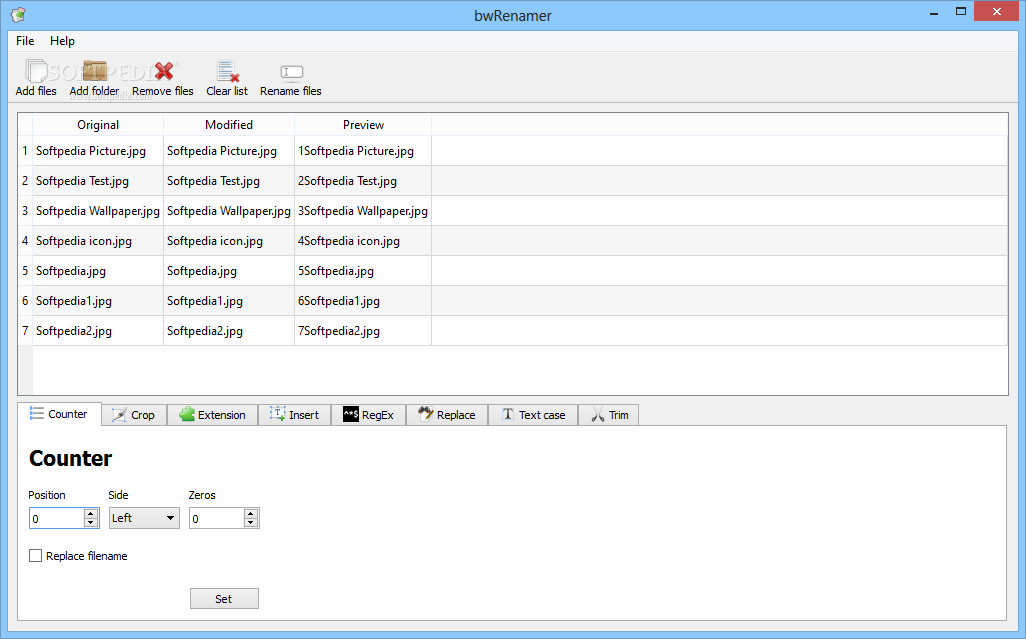Viewport: 1026px width, 639px height.
Task: Select original cell Softpedia icon.jpg
Action: pos(98,241)
